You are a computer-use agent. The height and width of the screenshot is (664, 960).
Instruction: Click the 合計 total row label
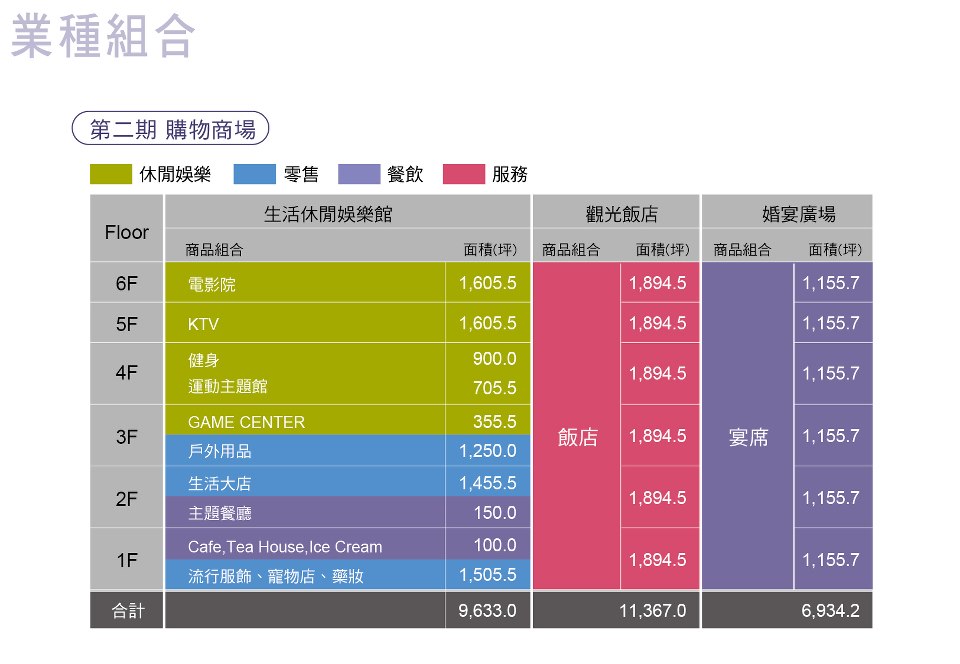point(127,610)
